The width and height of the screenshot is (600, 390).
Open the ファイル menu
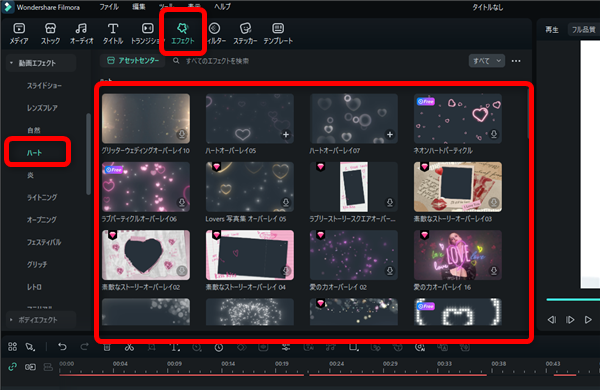coord(109,7)
